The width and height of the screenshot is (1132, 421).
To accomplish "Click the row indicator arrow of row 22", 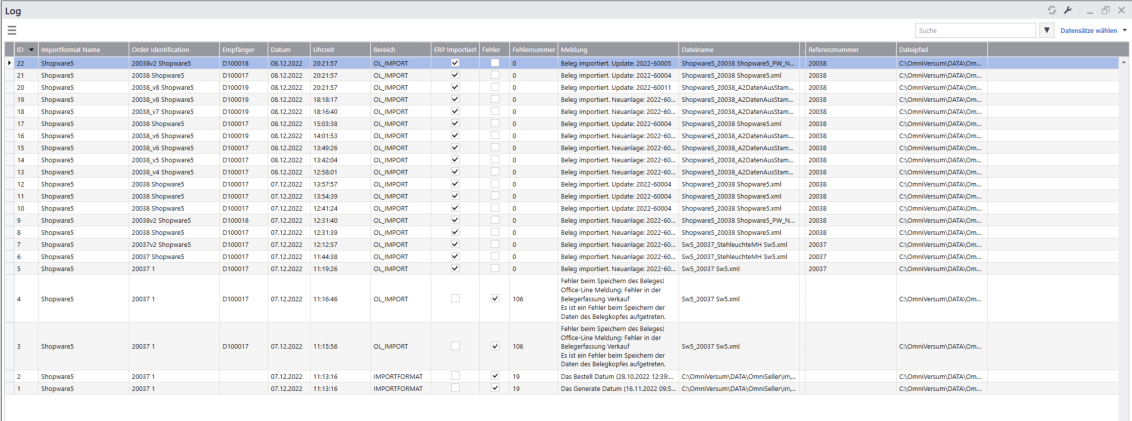I will tap(9, 62).
